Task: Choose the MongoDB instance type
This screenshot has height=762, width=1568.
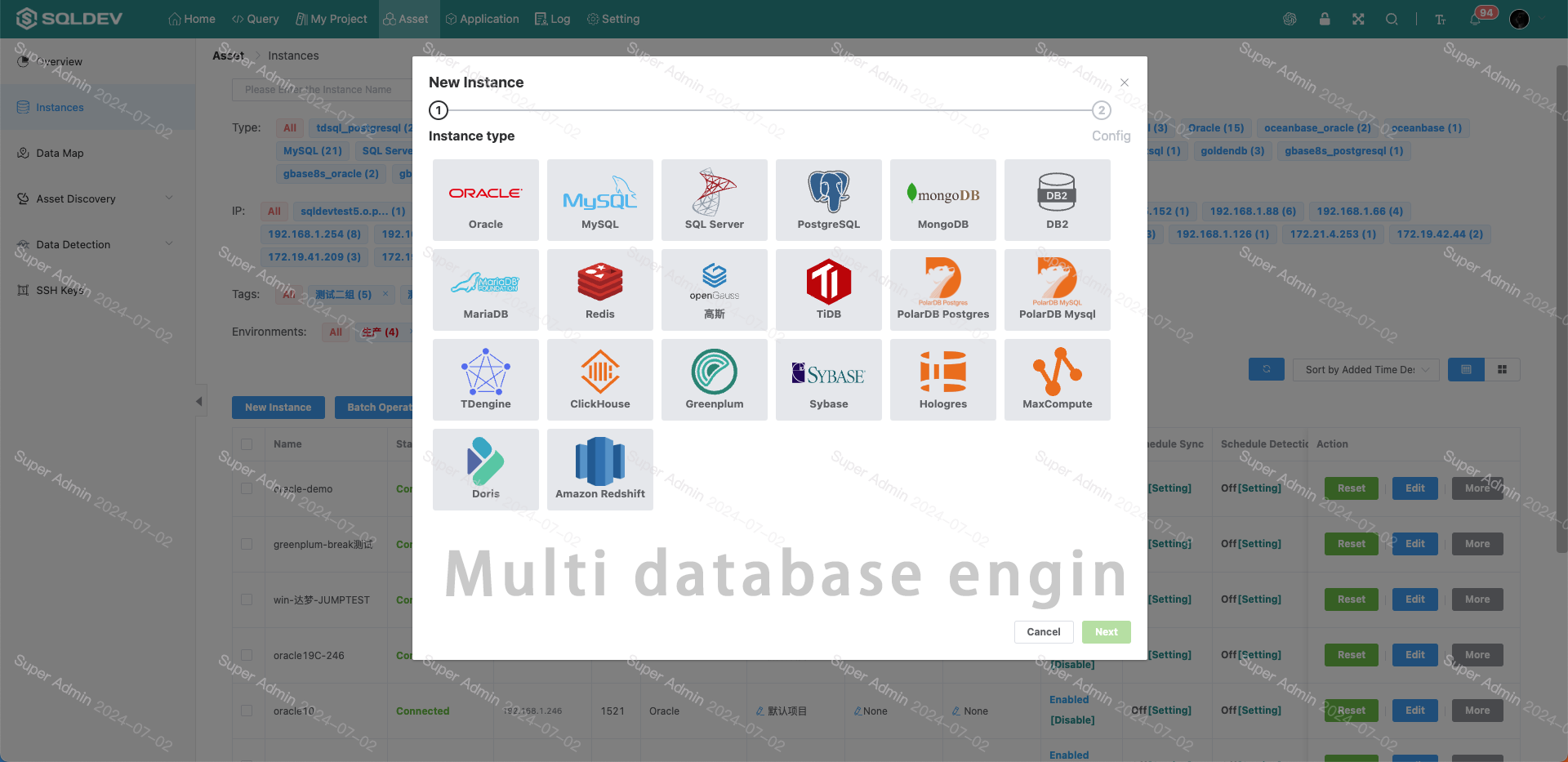Action: pyautogui.click(x=943, y=200)
